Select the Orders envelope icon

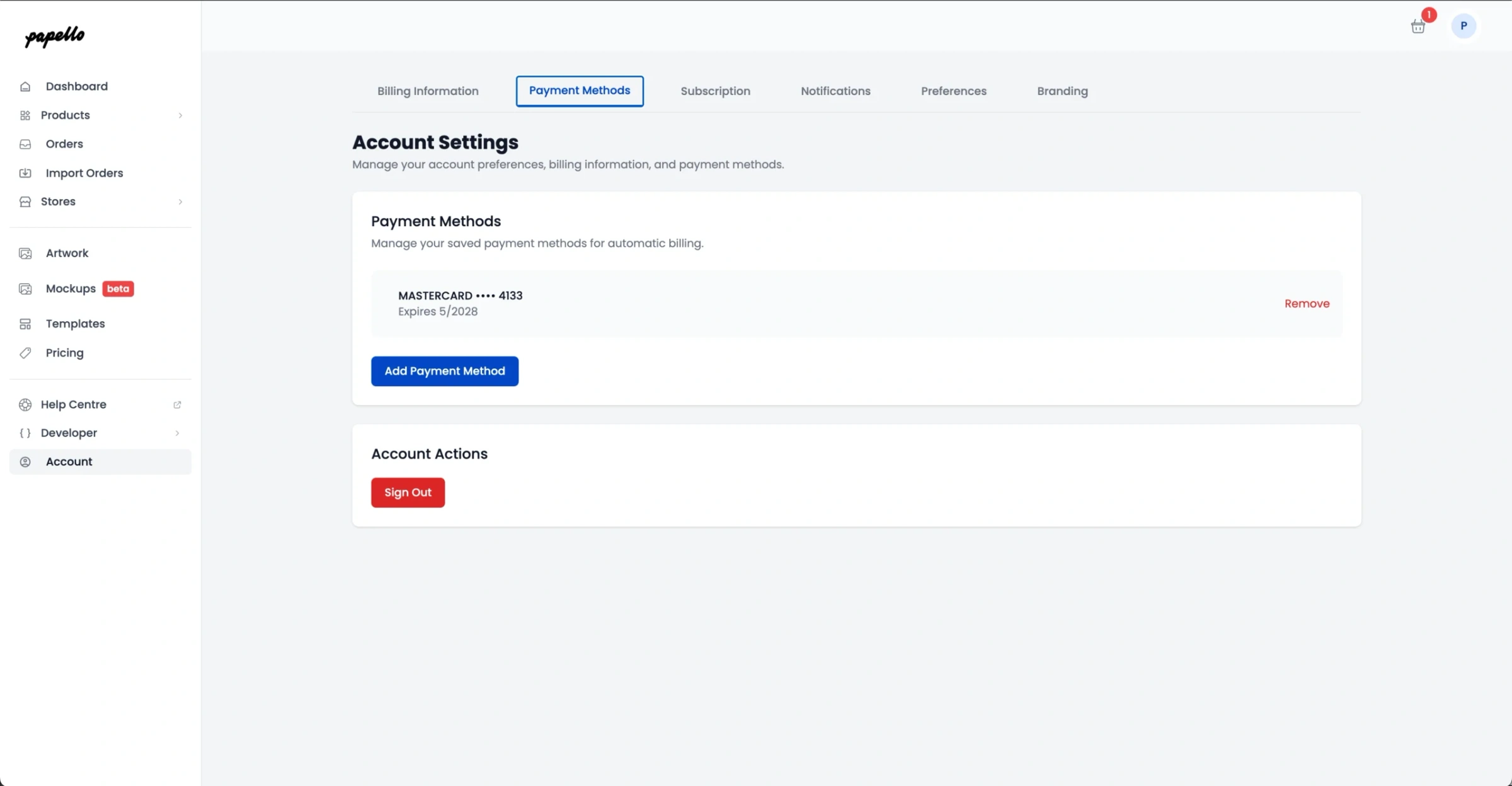tap(25, 144)
